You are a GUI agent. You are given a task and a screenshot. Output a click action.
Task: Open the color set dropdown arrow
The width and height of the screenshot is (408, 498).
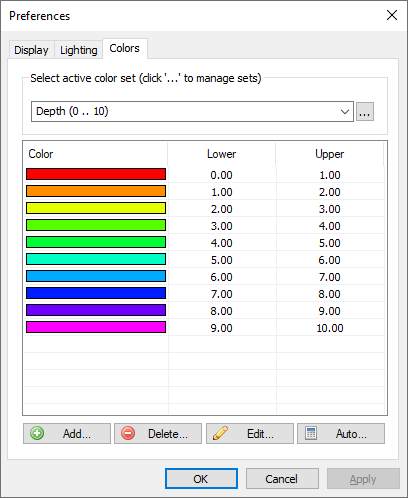[x=345, y=112]
